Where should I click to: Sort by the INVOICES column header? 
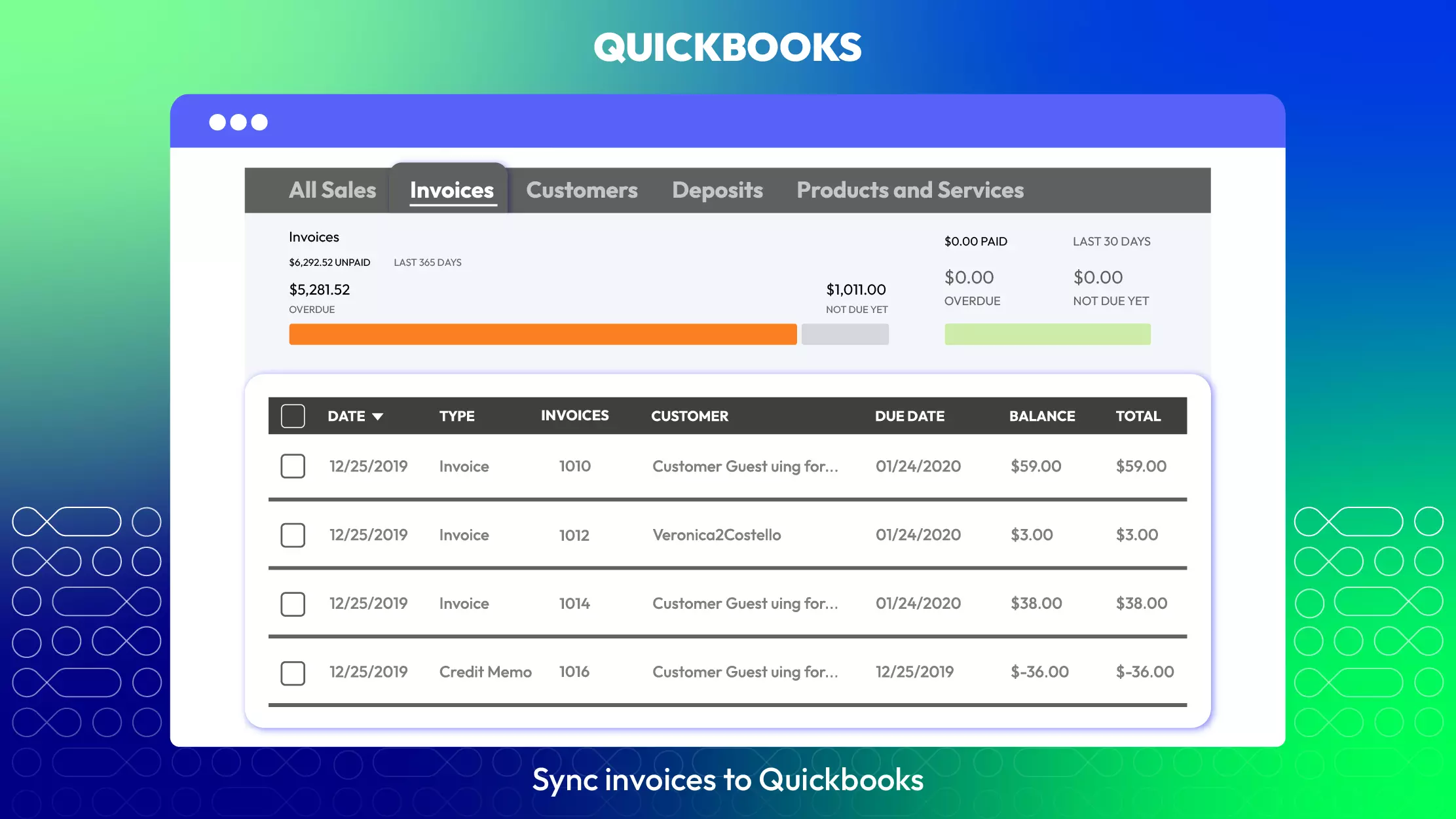tap(574, 416)
